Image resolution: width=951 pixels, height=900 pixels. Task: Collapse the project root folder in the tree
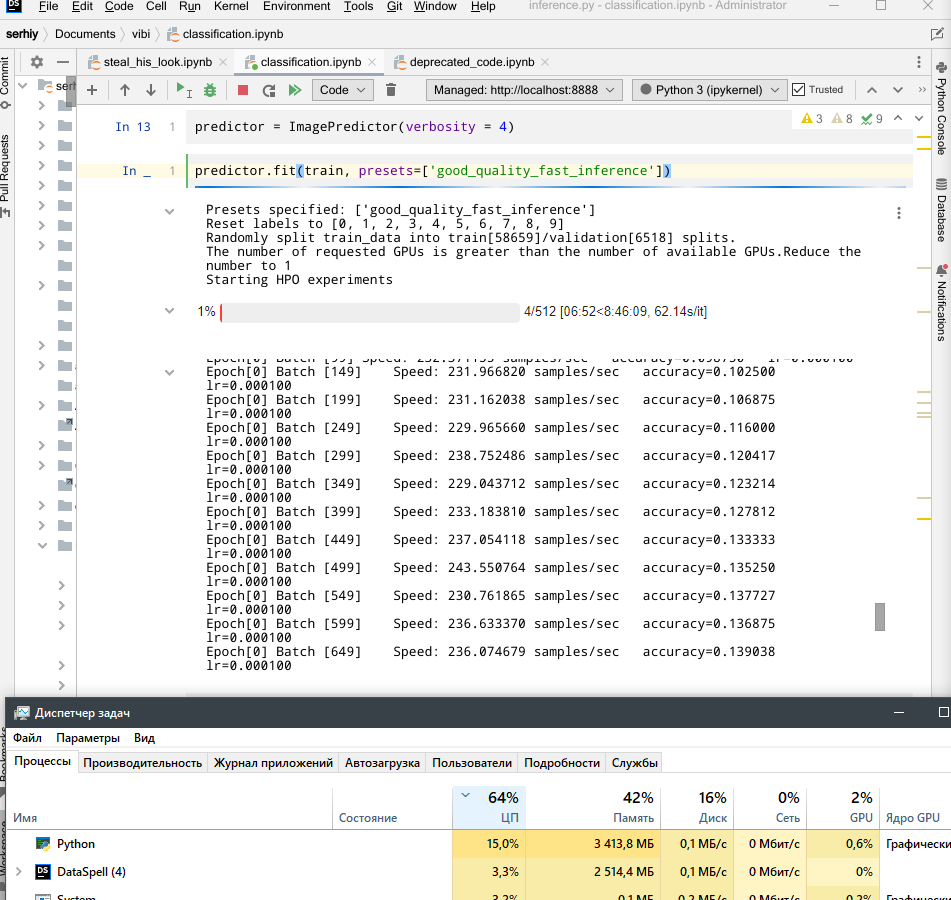click(23, 86)
